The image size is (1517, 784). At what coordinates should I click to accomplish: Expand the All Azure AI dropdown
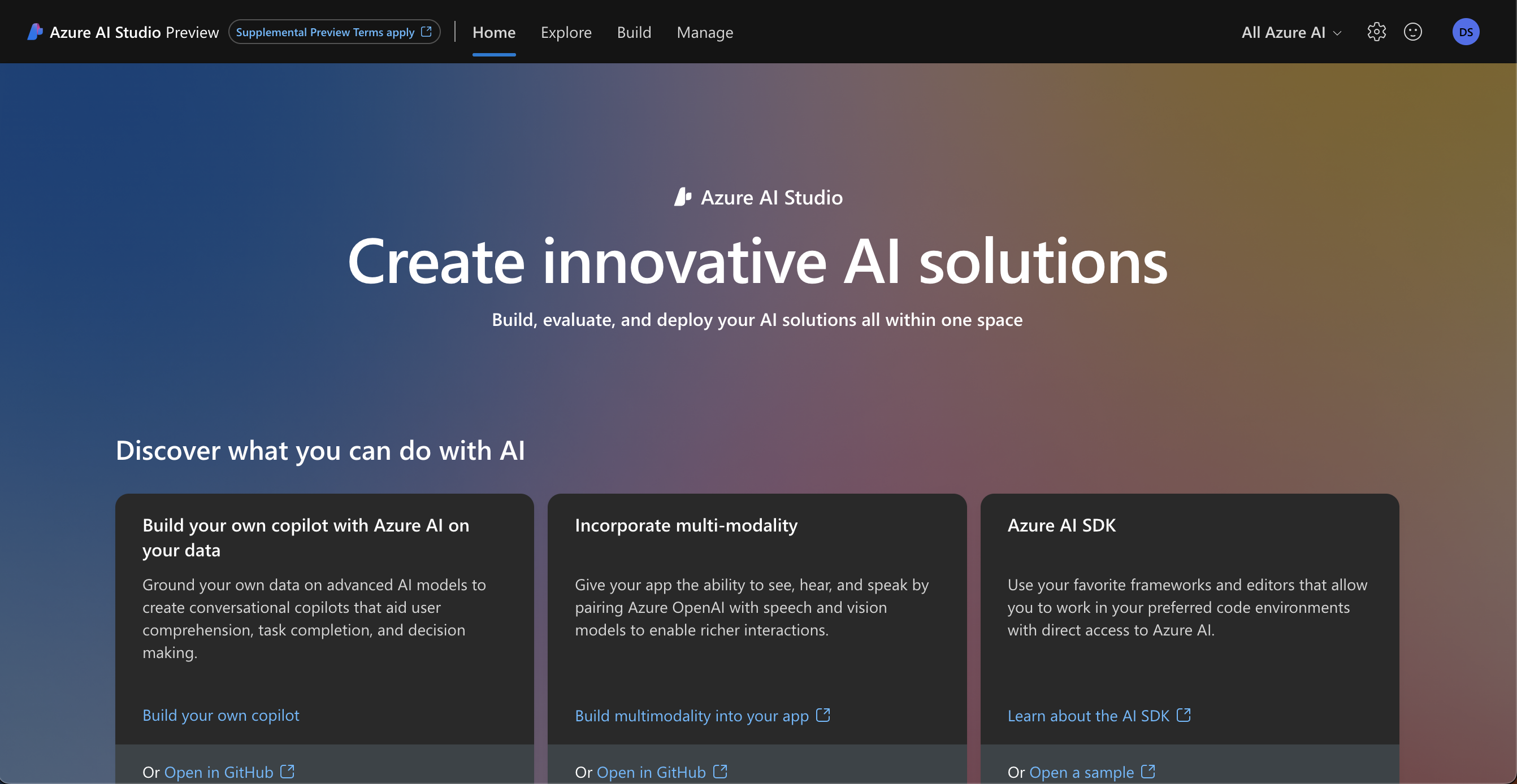pos(1284,32)
